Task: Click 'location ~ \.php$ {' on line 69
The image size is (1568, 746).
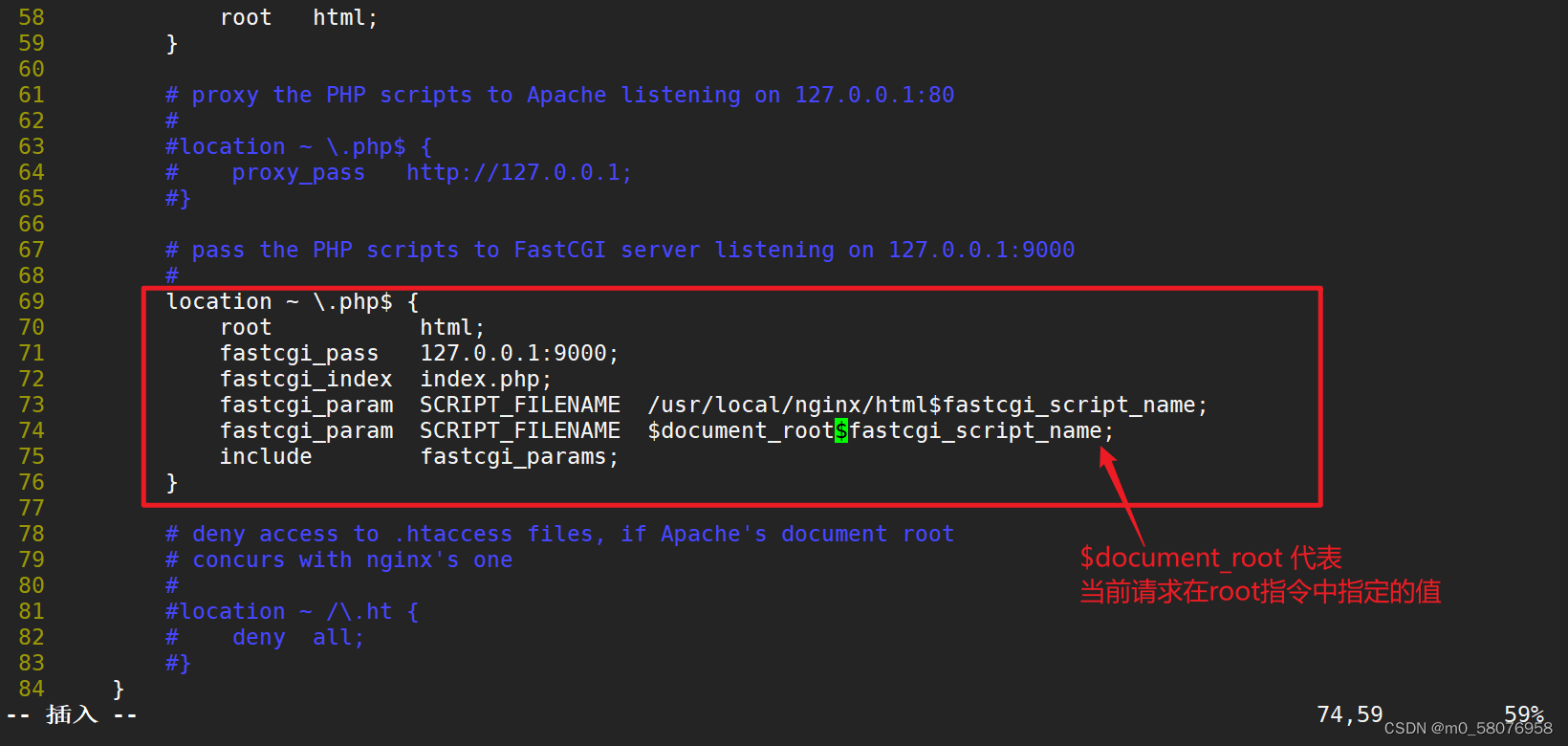Action: (x=293, y=301)
